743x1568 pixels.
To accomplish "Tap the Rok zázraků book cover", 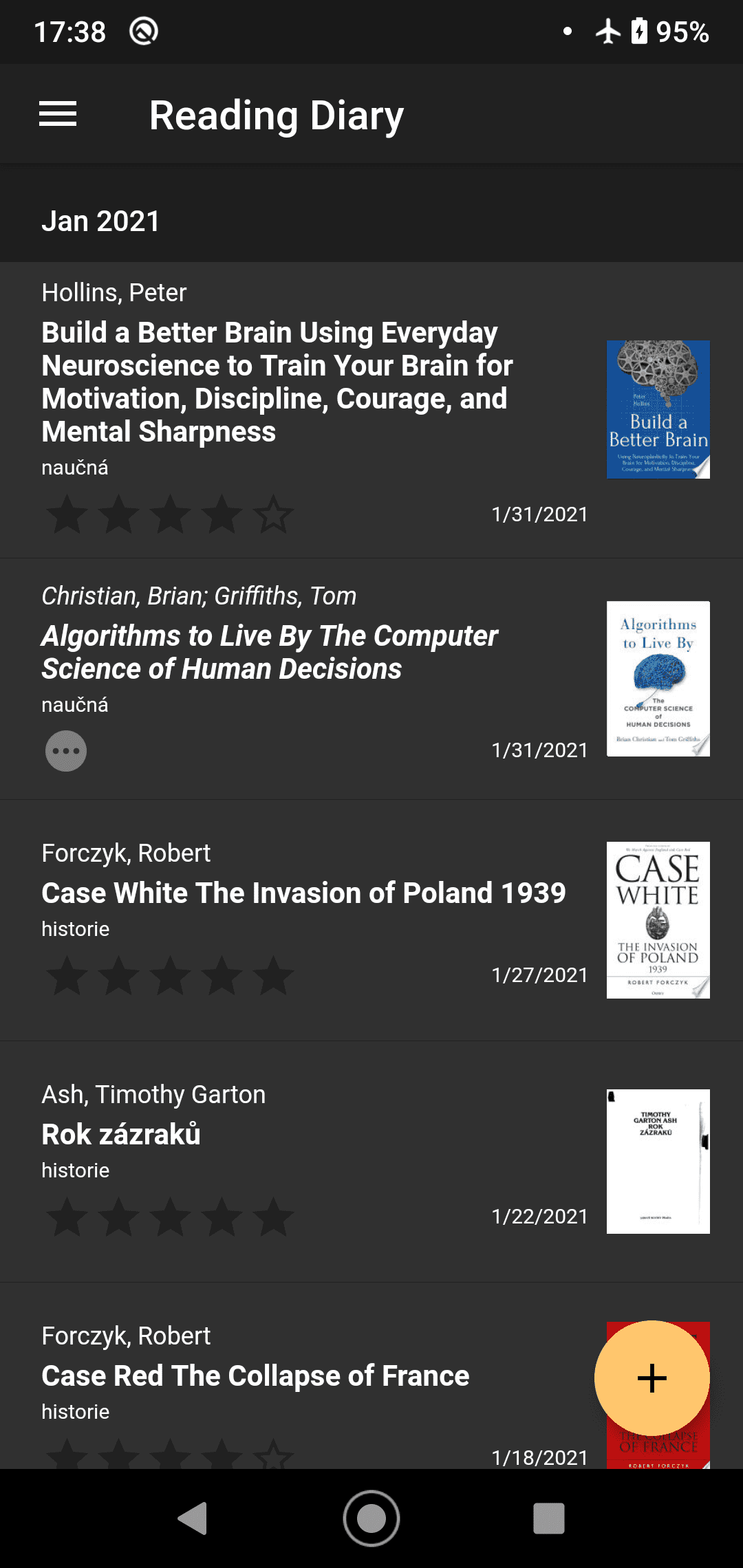I will coord(658,1161).
